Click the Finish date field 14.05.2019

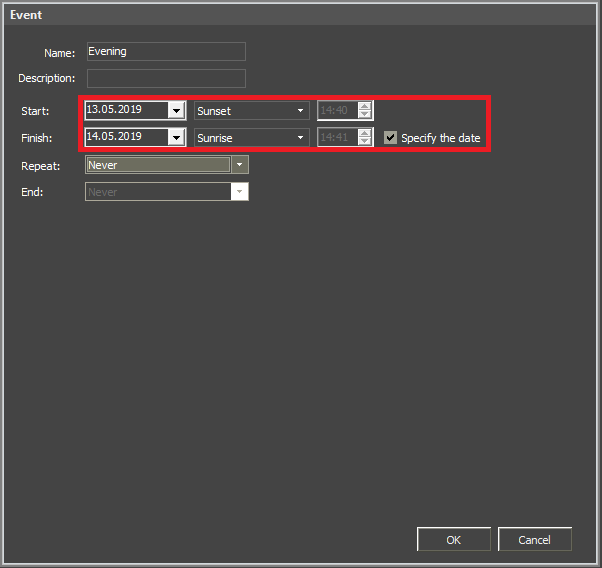126,137
